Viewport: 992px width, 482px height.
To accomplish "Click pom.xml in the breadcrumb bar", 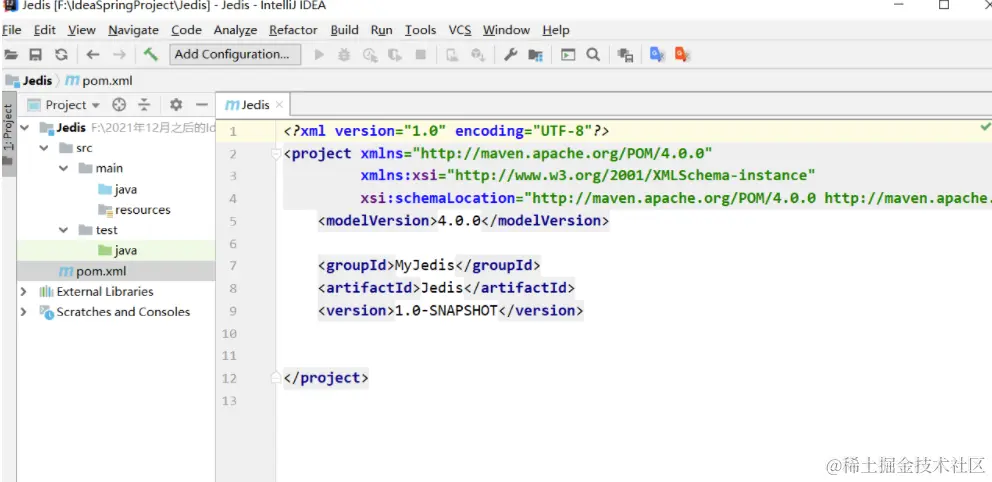I will tap(99, 81).
